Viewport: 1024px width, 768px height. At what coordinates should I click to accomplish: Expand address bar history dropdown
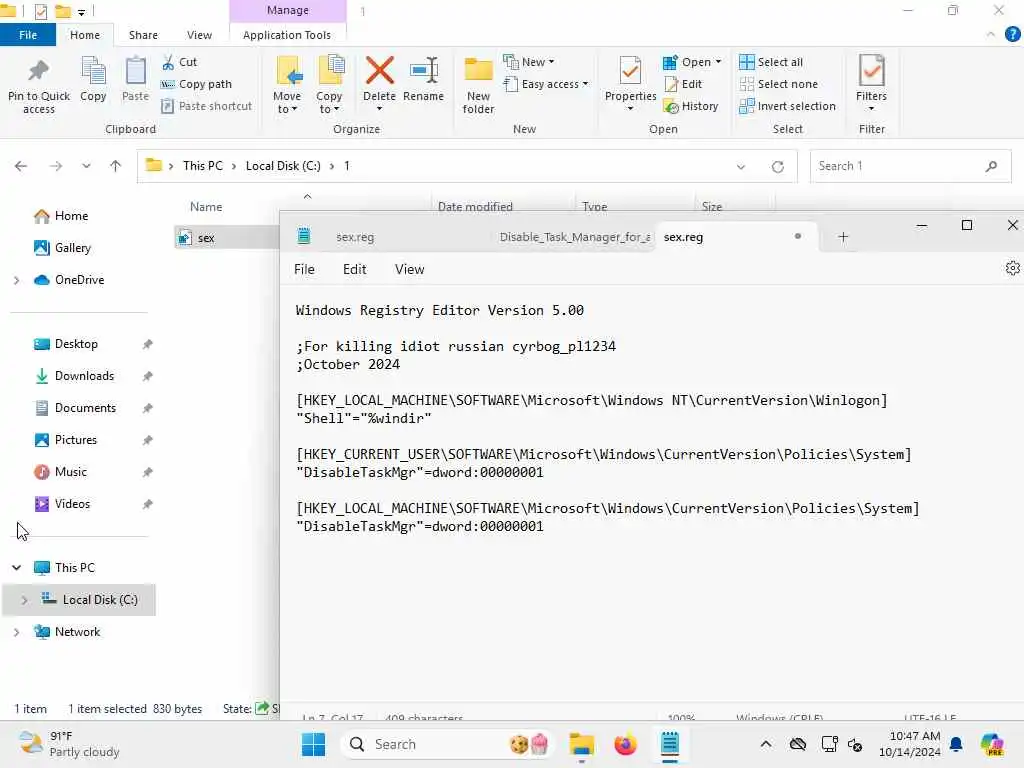pyautogui.click(x=741, y=167)
